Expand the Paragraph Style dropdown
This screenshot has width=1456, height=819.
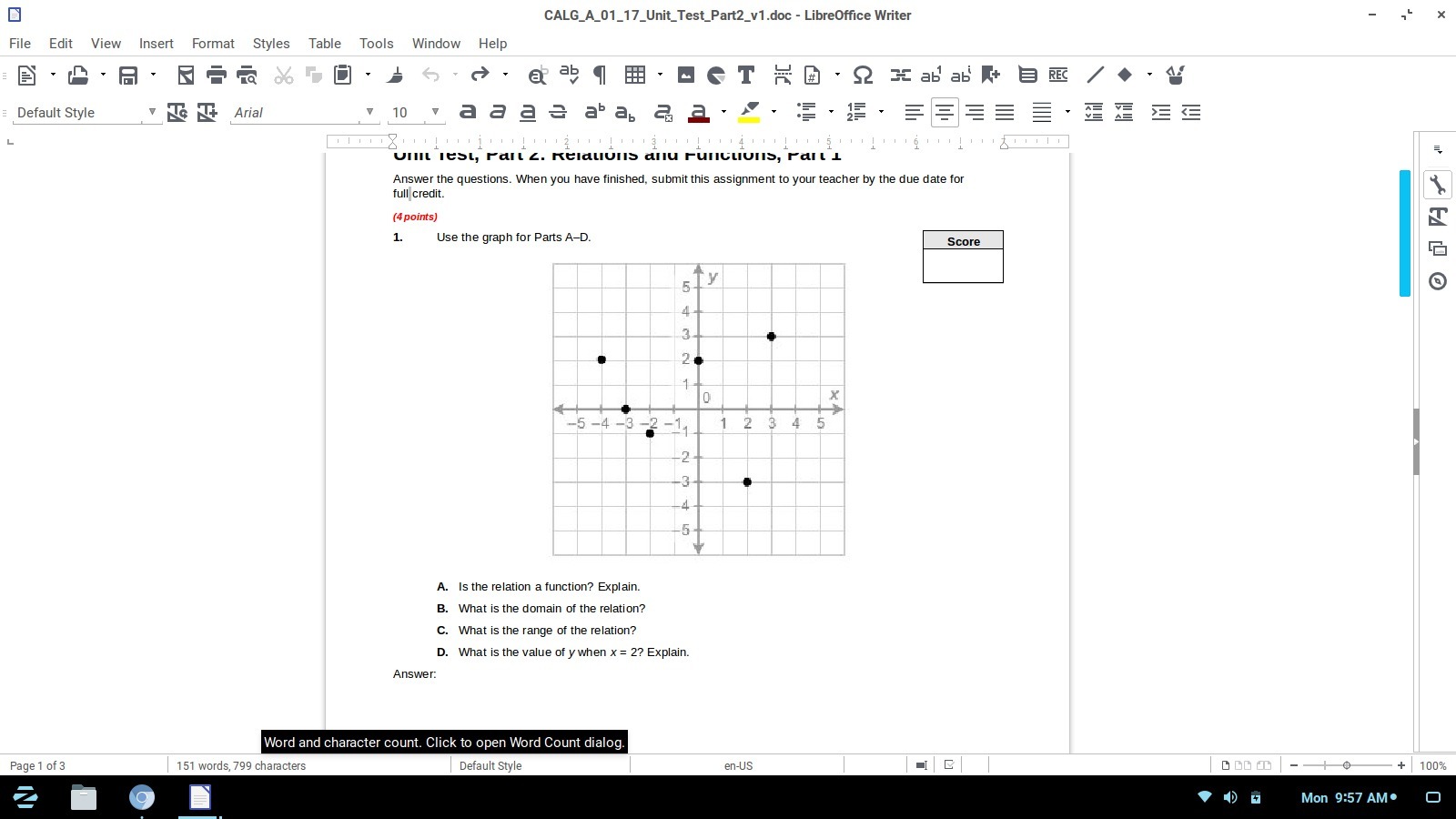152,113
